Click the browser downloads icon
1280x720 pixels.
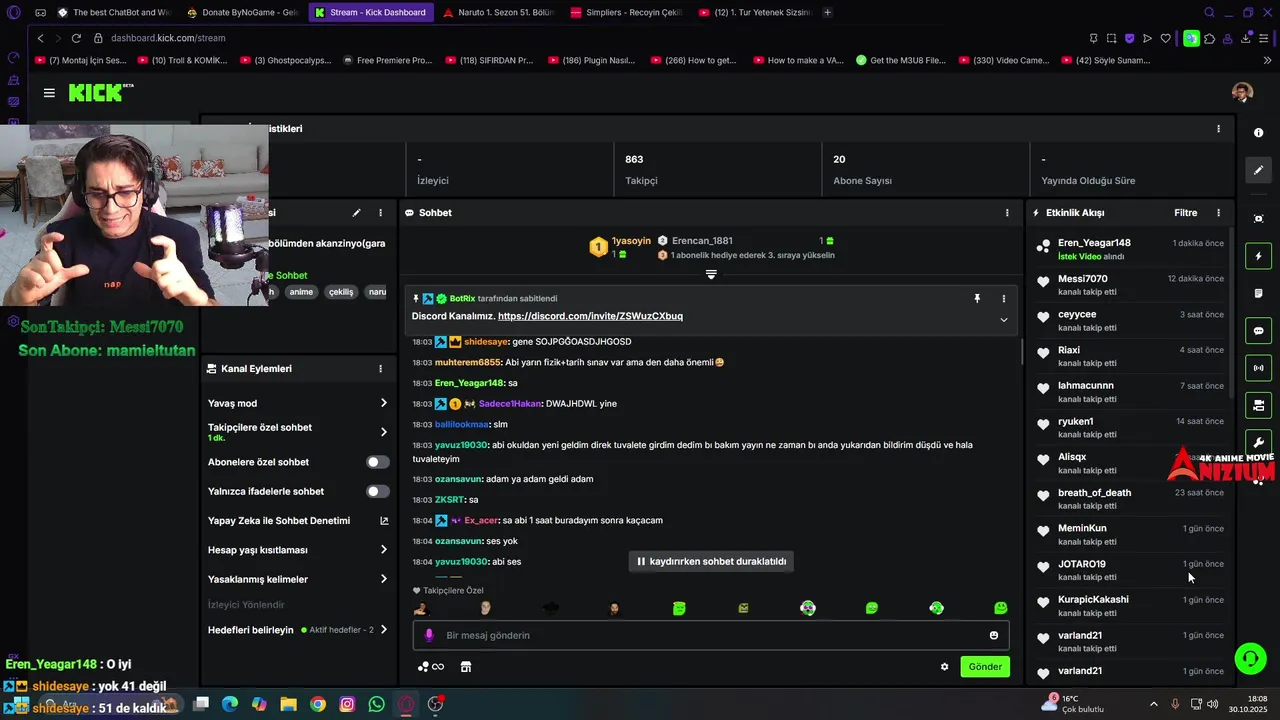1246,38
